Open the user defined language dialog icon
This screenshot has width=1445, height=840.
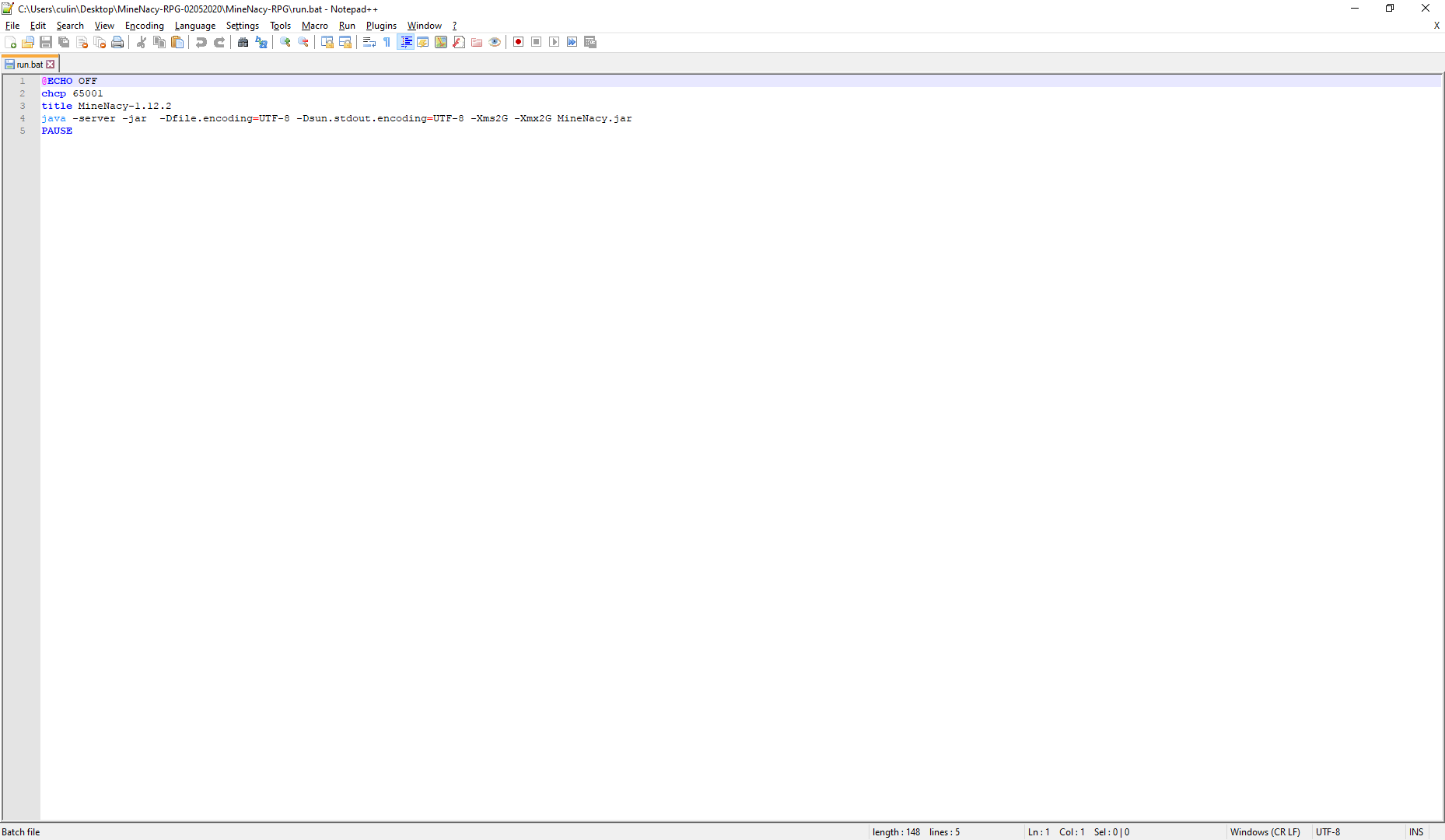click(x=423, y=42)
